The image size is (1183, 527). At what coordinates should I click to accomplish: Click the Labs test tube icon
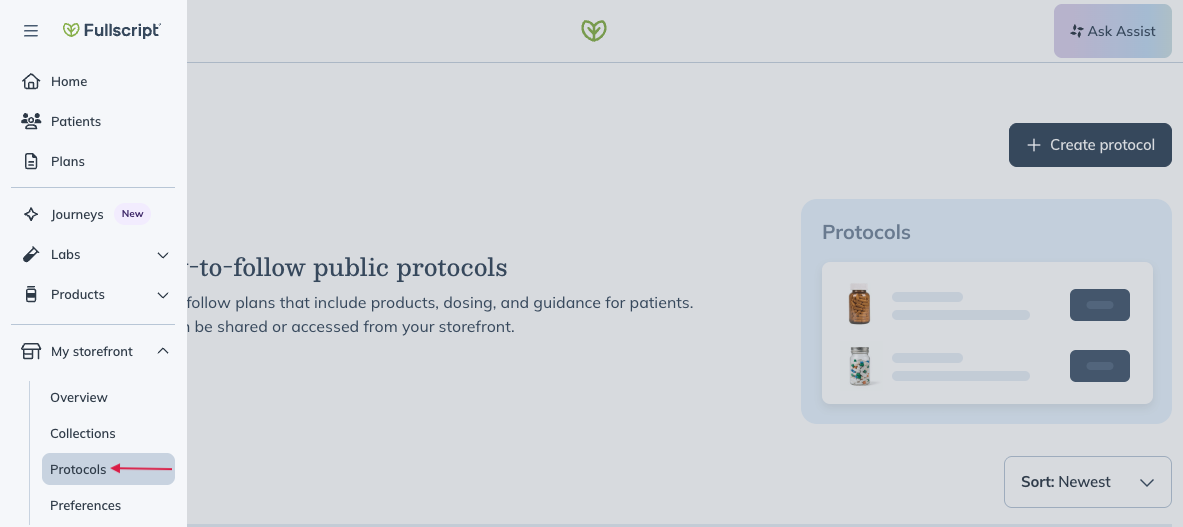click(x=31, y=255)
